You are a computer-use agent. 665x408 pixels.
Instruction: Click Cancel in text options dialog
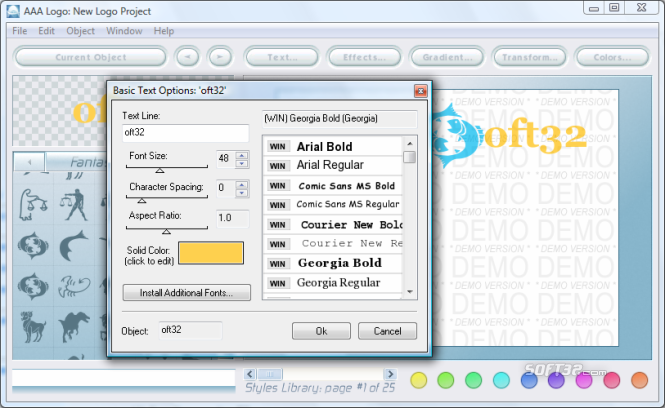[x=387, y=331]
